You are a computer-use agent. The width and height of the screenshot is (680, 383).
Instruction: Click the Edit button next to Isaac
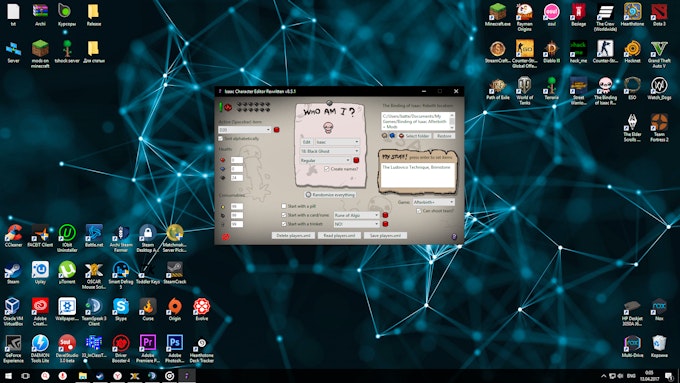pyautogui.click(x=307, y=142)
